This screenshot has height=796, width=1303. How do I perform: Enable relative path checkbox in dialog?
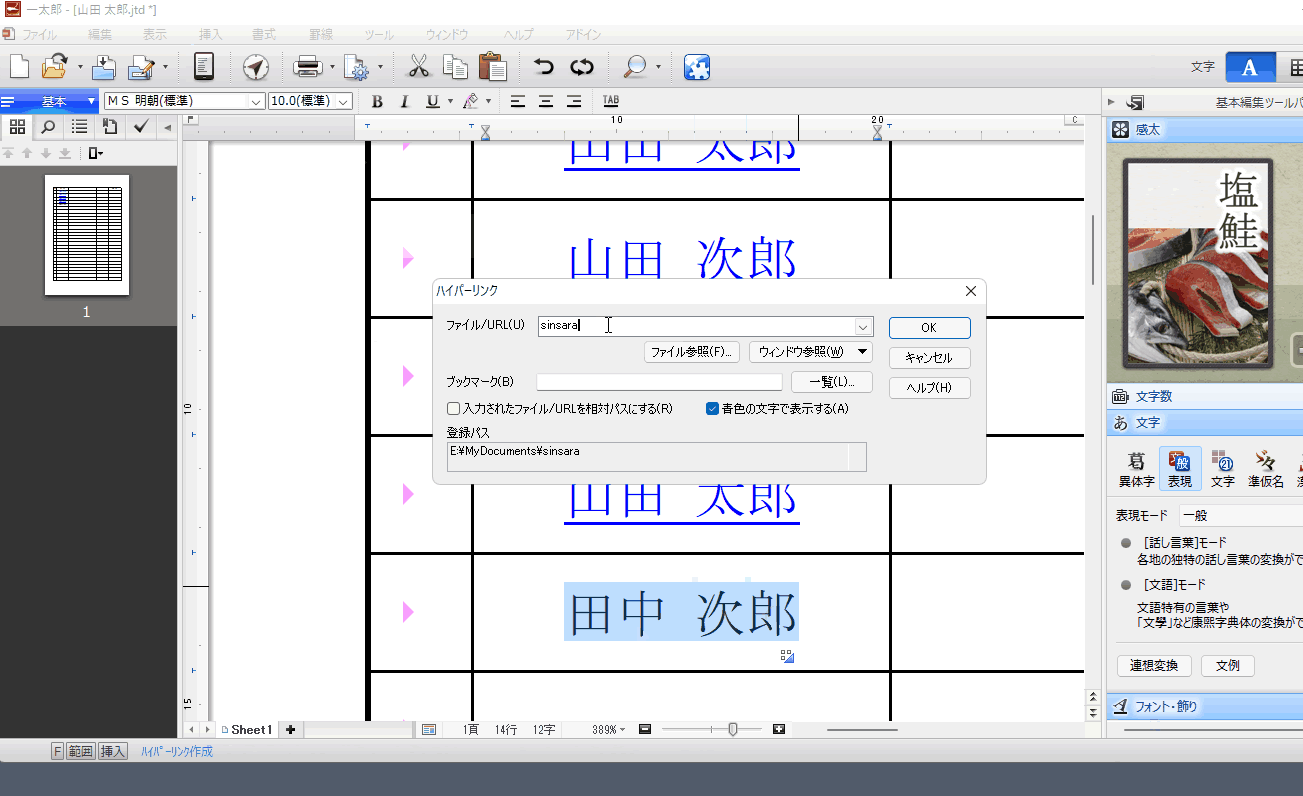[454, 409]
